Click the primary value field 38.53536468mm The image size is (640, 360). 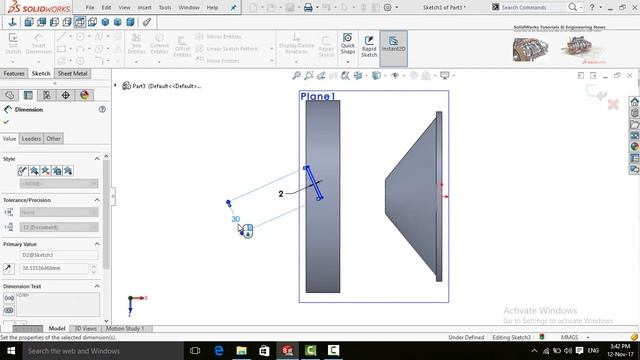pos(54,268)
